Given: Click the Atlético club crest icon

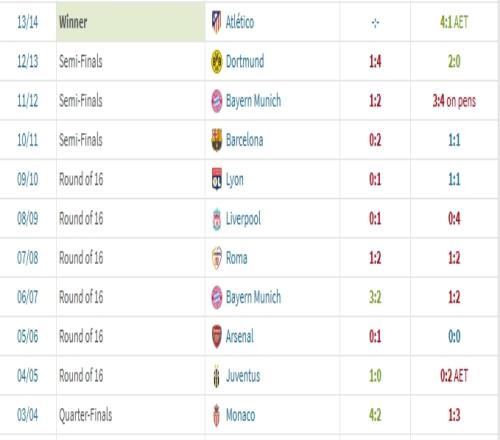Looking at the screenshot, I should 217,22.
